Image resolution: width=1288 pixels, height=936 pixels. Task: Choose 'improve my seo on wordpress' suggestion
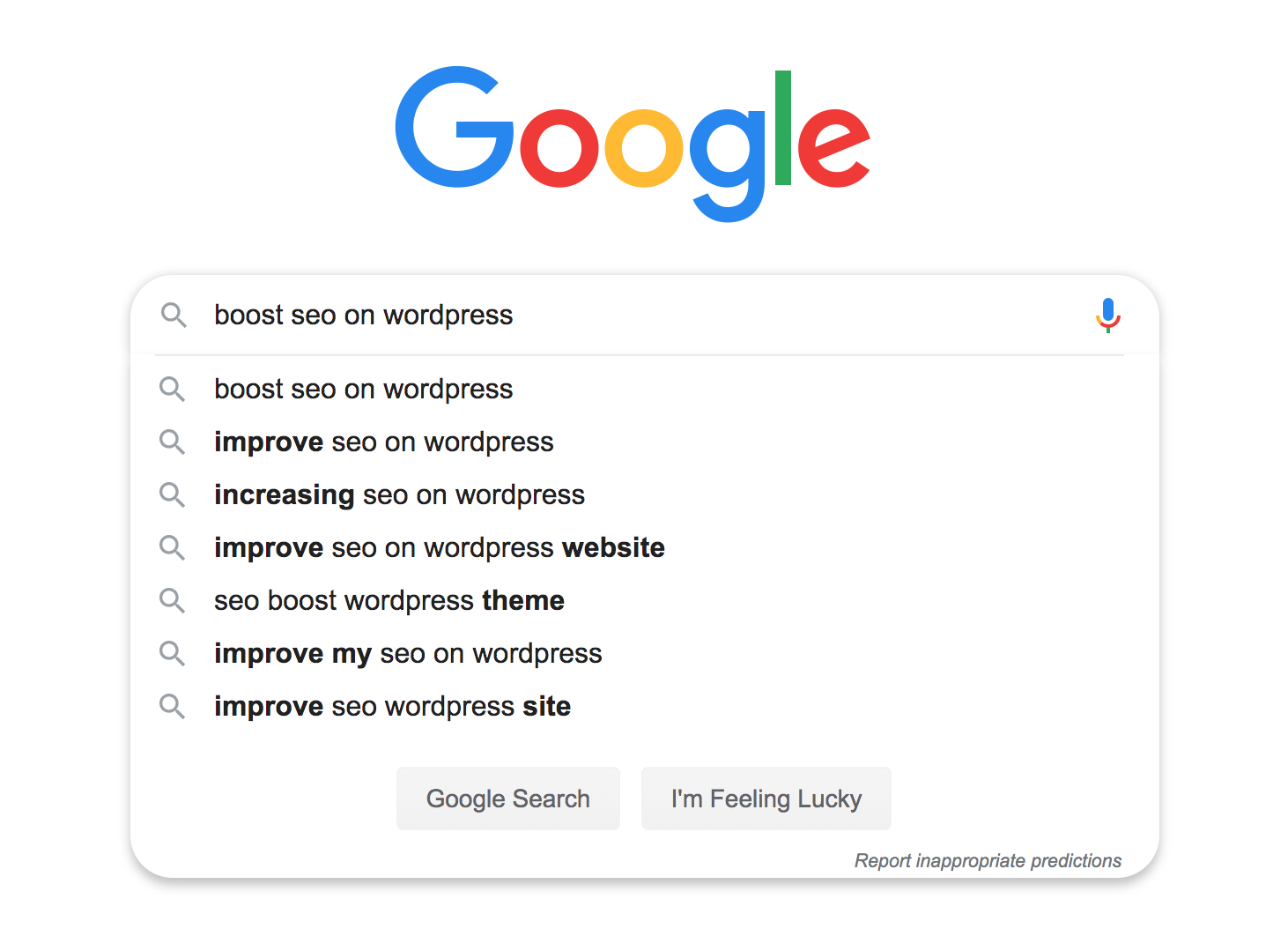point(644,653)
